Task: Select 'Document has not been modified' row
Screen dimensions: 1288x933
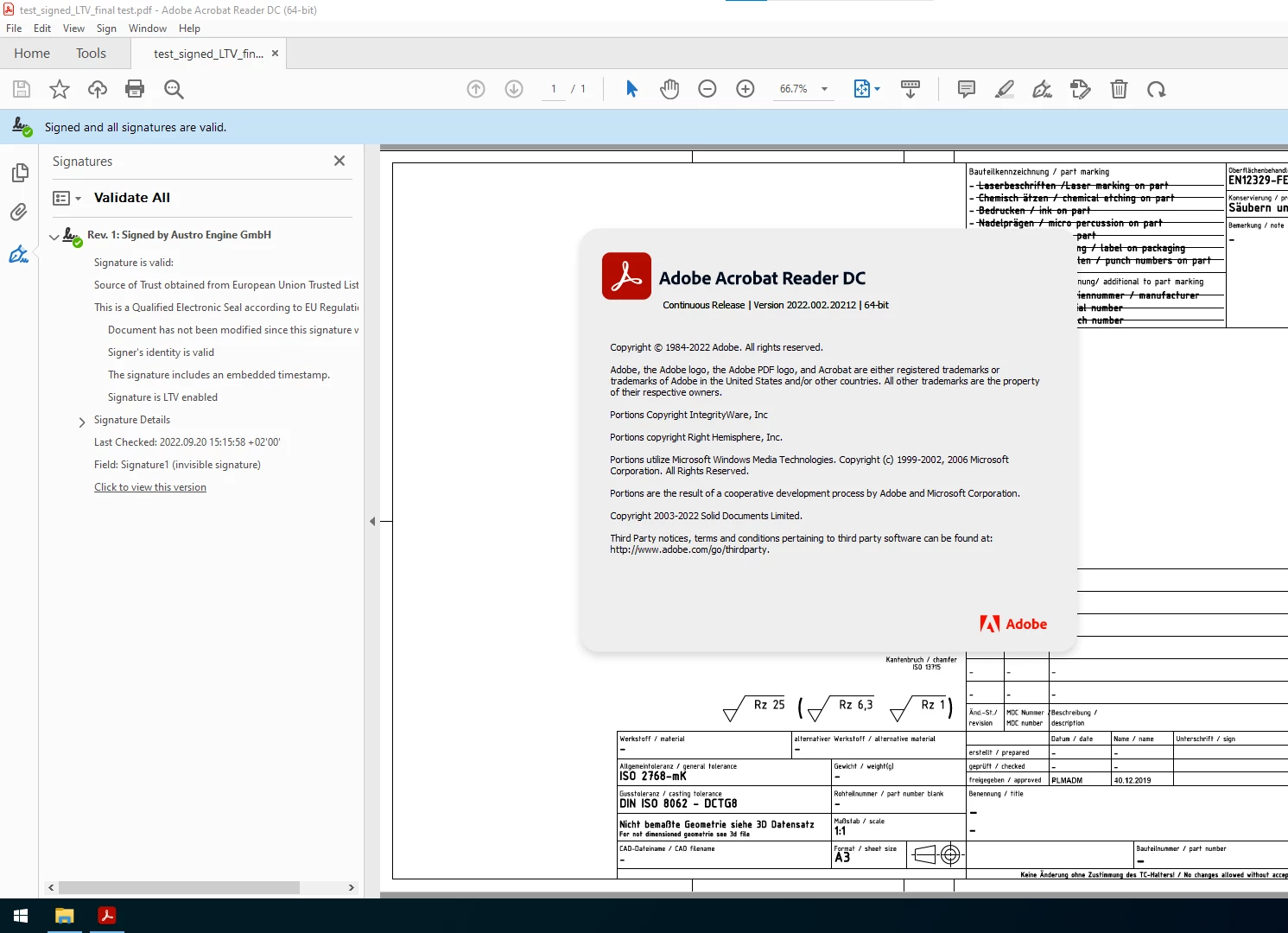Action: point(233,330)
